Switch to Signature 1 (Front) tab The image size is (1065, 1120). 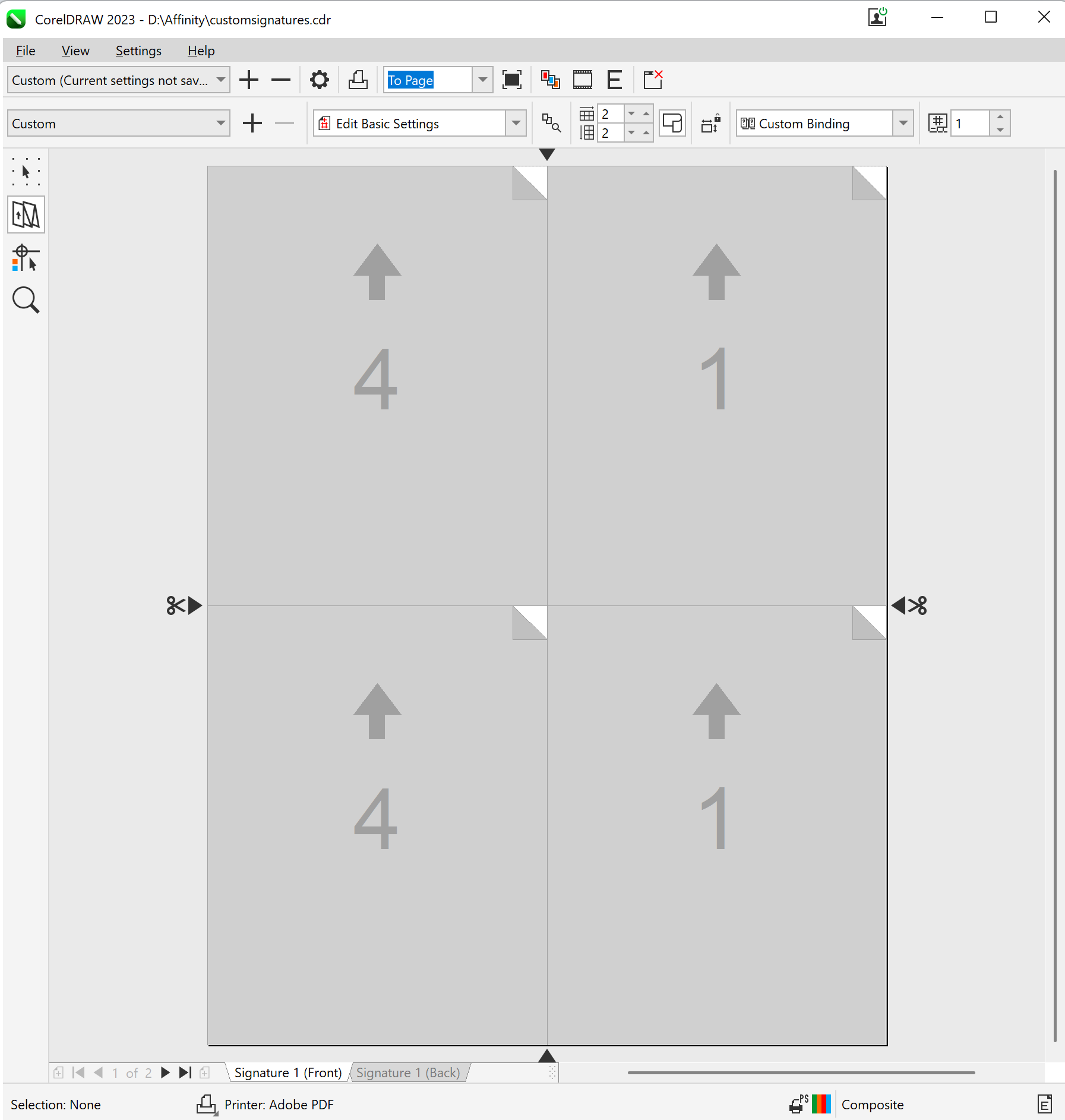pyautogui.click(x=288, y=1072)
